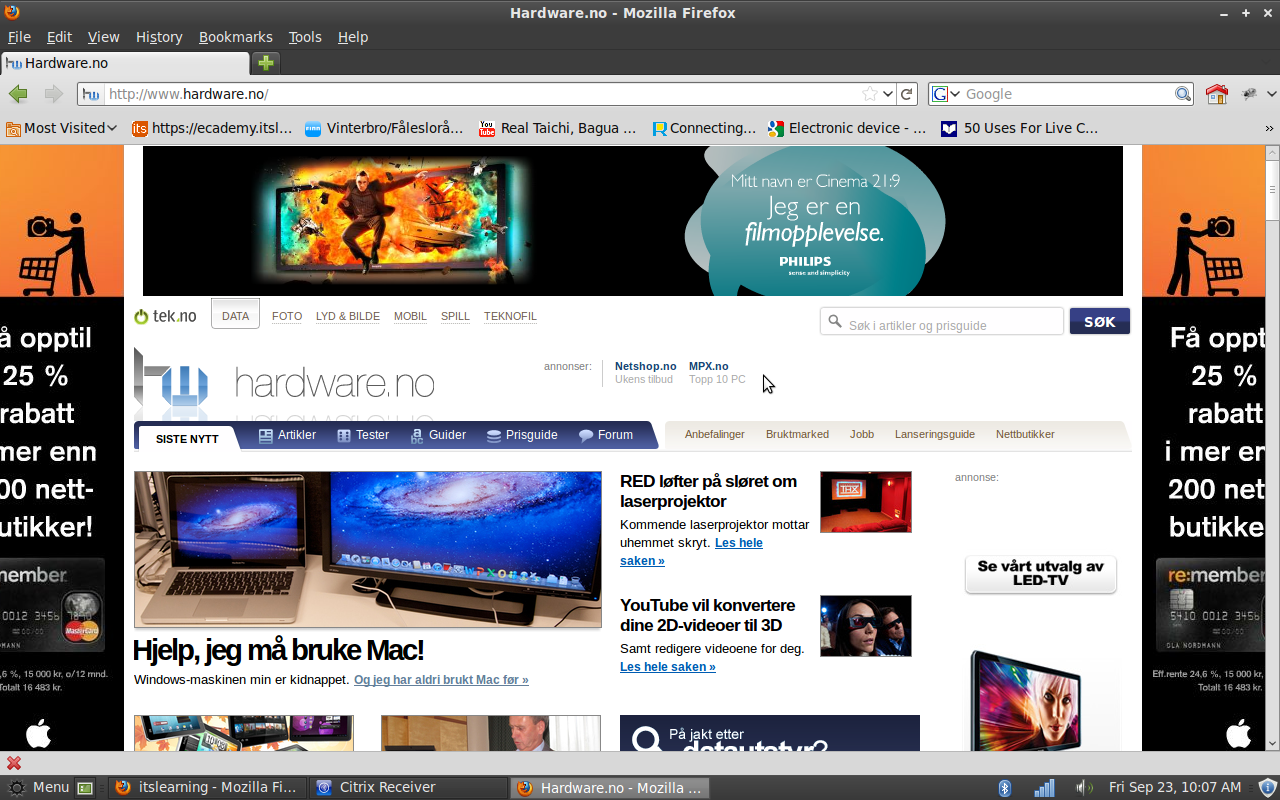This screenshot has height=800, width=1280.
Task: Open the History menu
Action: coord(159,37)
